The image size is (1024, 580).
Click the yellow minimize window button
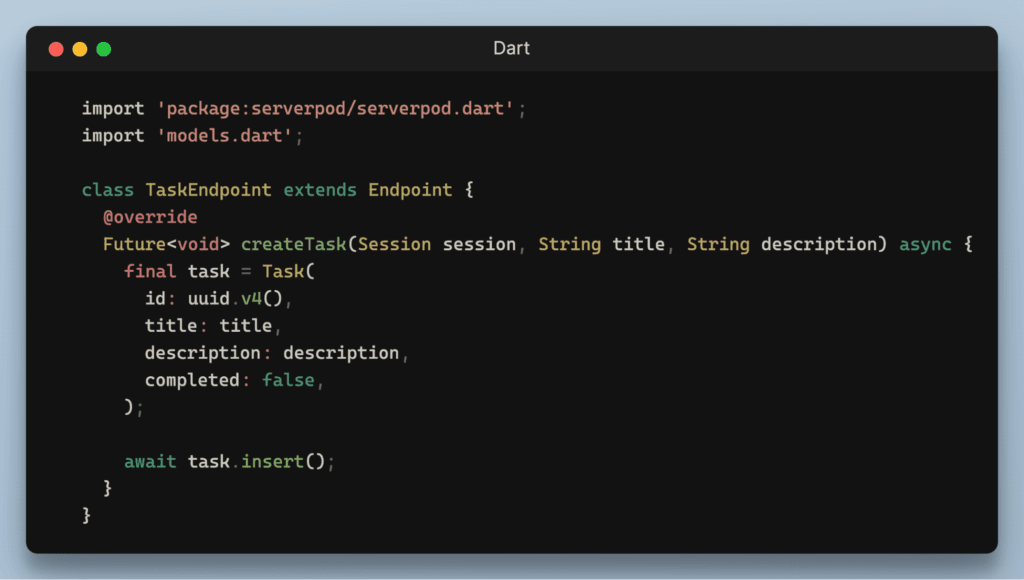[x=80, y=49]
